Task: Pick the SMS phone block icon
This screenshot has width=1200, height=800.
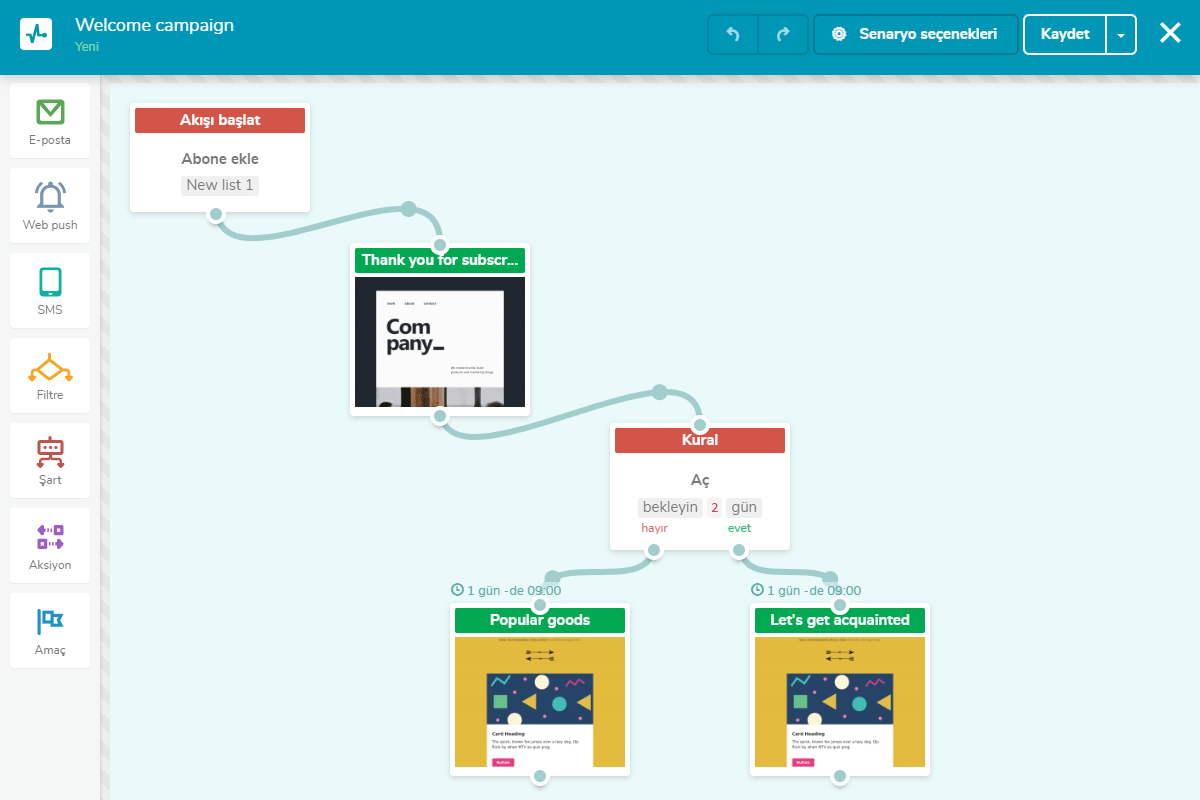Action: click(x=50, y=282)
